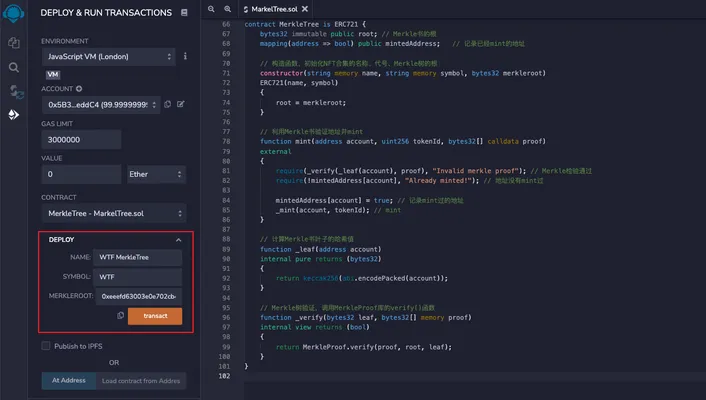Click the sign message edit icon
This screenshot has width=706, height=400.
[x=181, y=104]
